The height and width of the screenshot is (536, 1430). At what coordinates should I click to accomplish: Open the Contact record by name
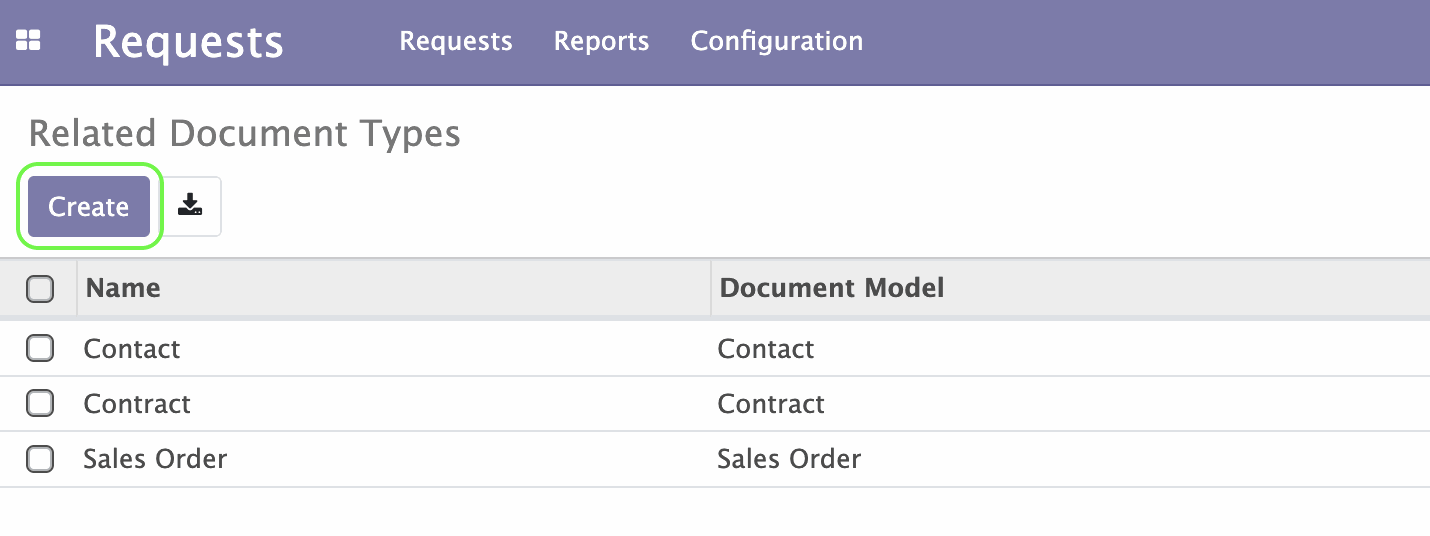[132, 349]
